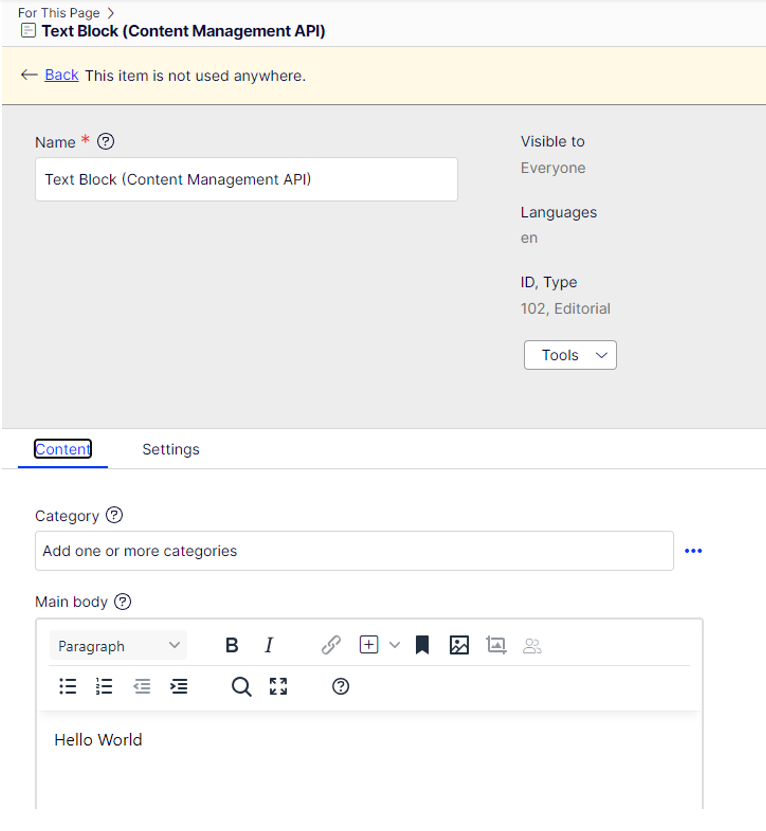Open category picker via three-dots button
Image resolution: width=766 pixels, height=831 pixels.
pos(693,551)
